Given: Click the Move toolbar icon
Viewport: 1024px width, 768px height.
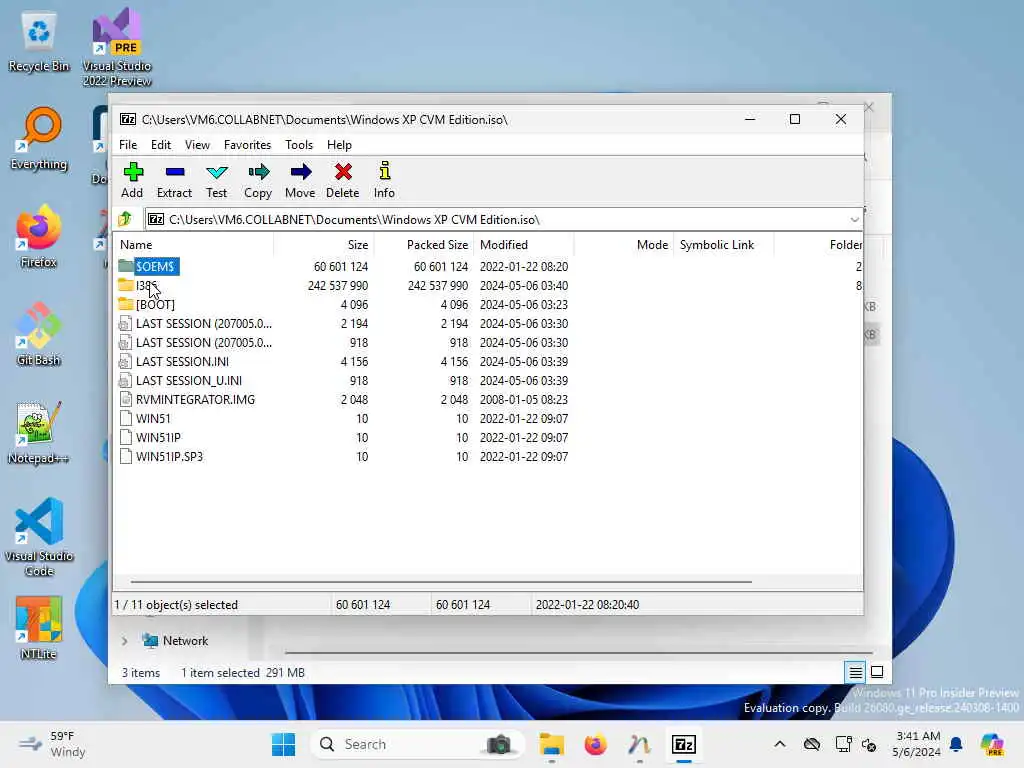Looking at the screenshot, I should tap(300, 180).
